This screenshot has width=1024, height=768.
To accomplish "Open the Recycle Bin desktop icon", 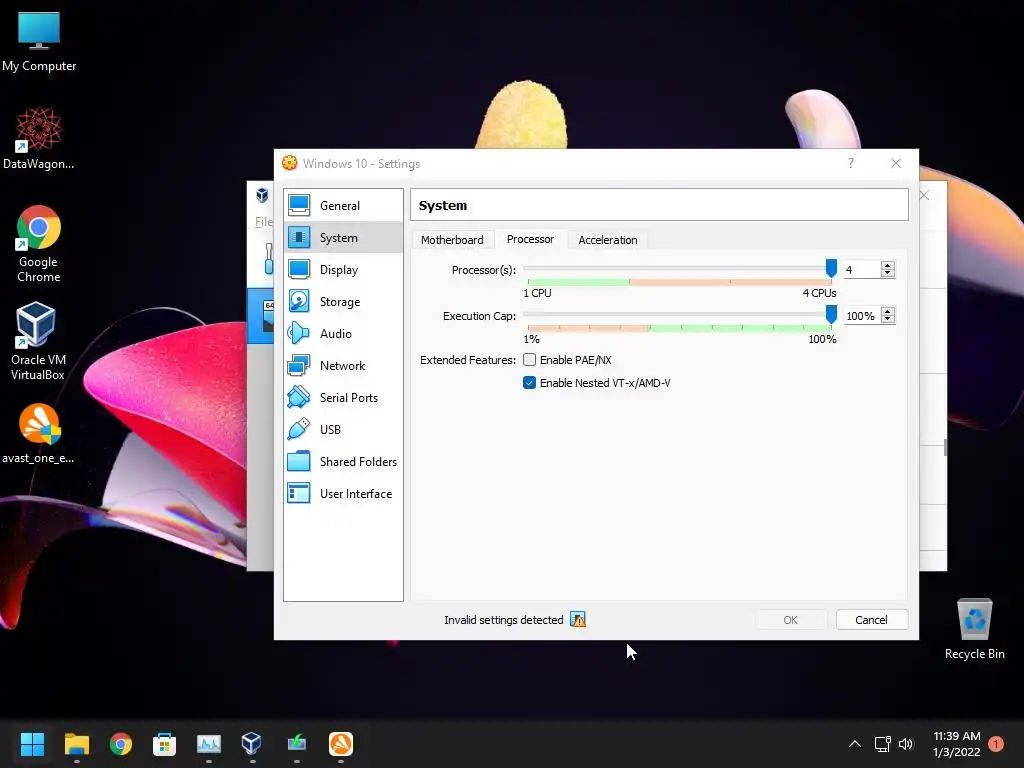I will pos(974,630).
